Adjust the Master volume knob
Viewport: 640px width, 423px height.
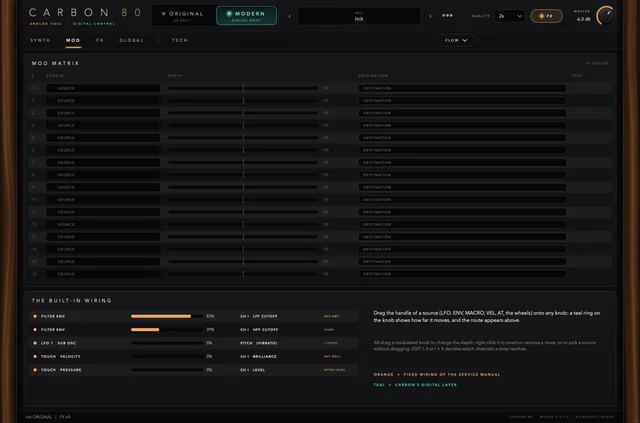(x=606, y=16)
